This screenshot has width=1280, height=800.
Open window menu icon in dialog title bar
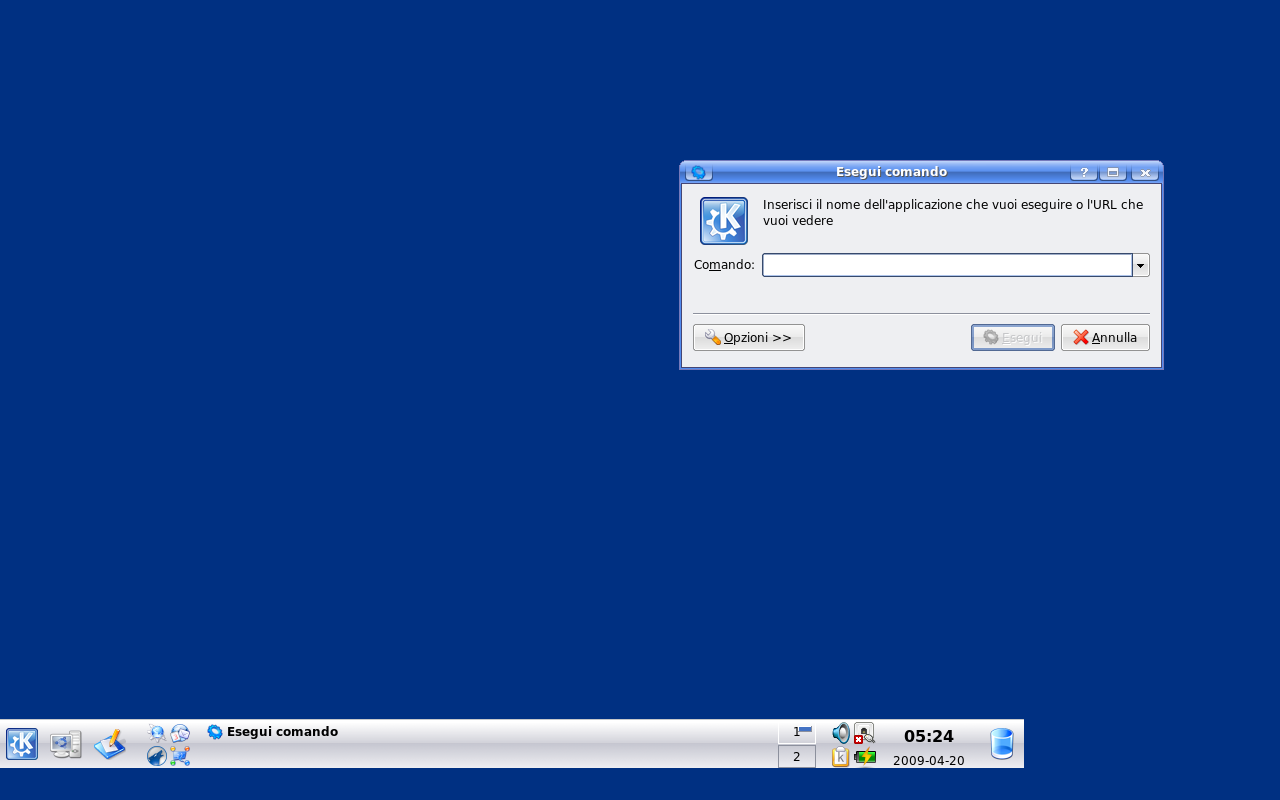tap(698, 172)
